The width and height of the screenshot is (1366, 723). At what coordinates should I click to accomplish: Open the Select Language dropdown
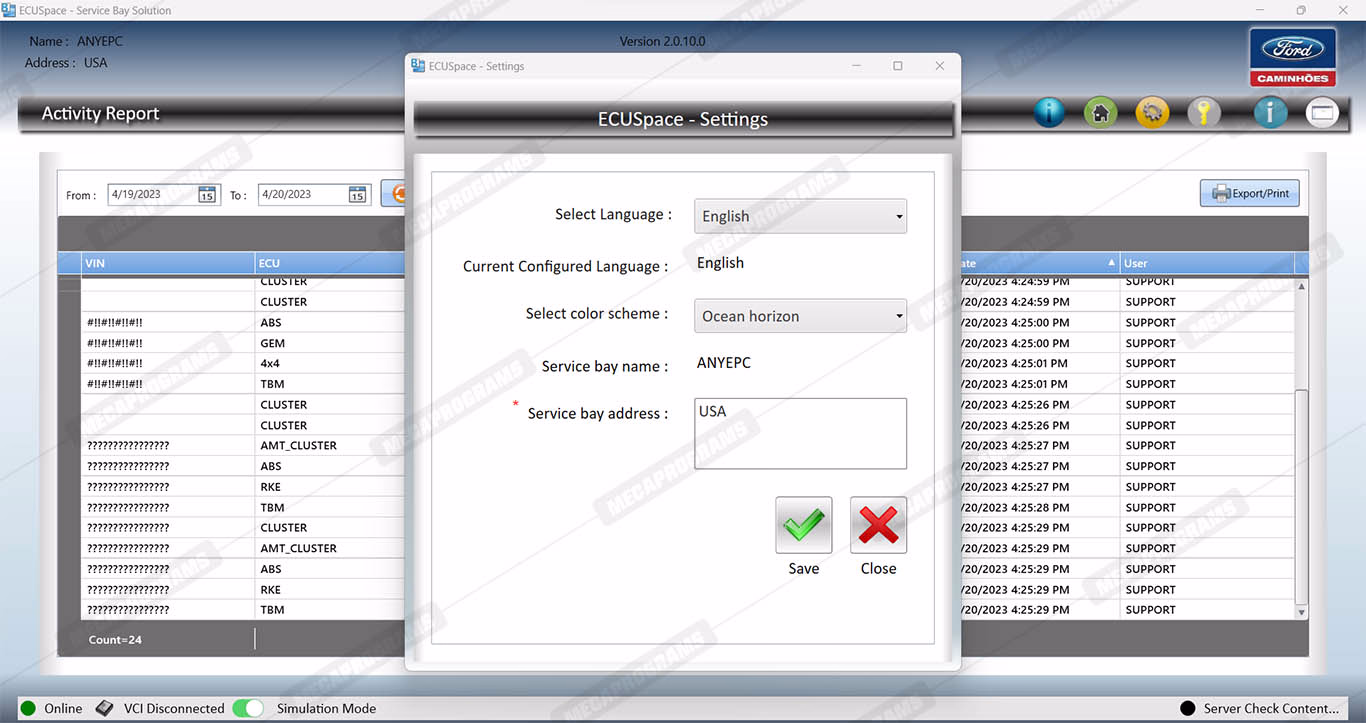click(800, 216)
